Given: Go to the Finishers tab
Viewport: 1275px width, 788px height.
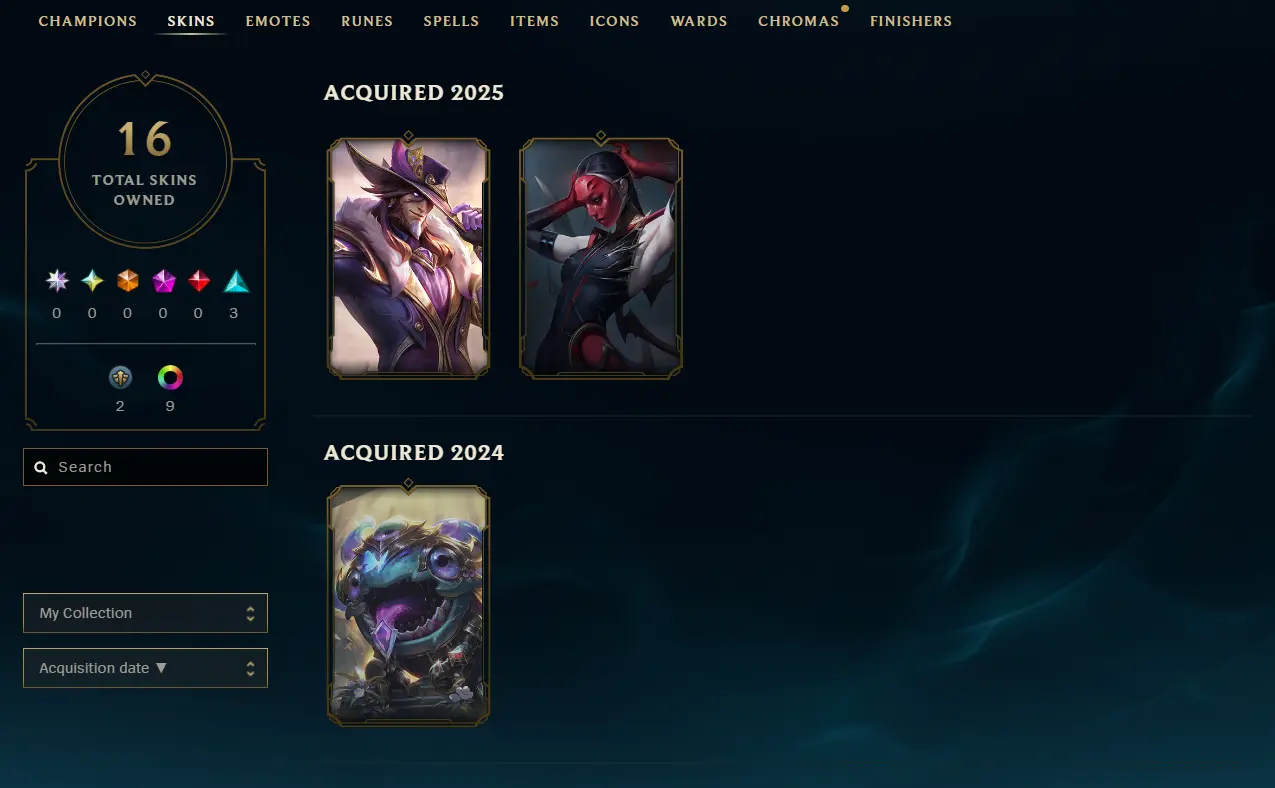Looking at the screenshot, I should [x=911, y=21].
